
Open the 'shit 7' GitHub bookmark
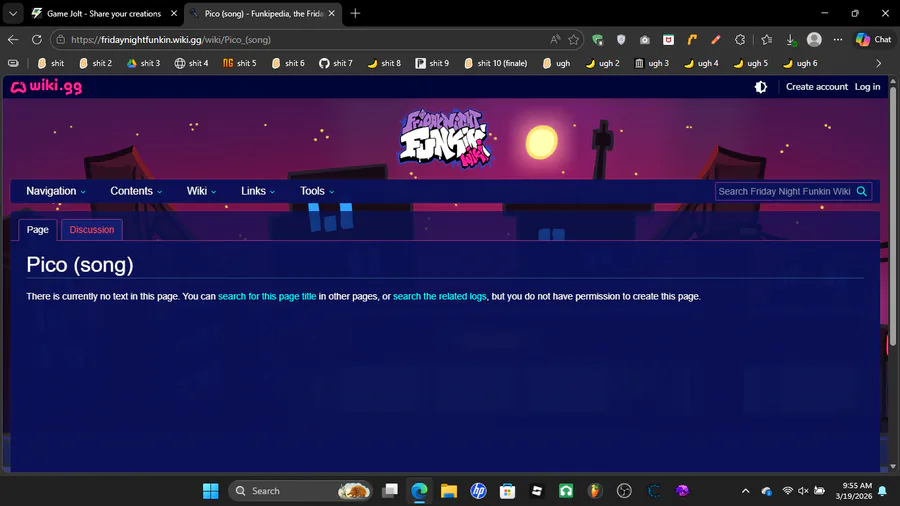pyautogui.click(x=336, y=63)
